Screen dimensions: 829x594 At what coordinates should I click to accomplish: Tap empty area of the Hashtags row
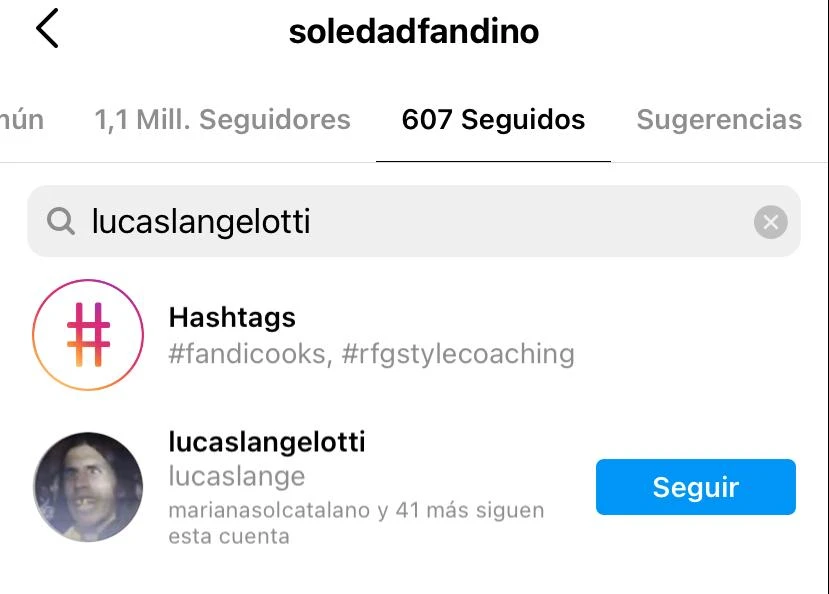click(687, 335)
